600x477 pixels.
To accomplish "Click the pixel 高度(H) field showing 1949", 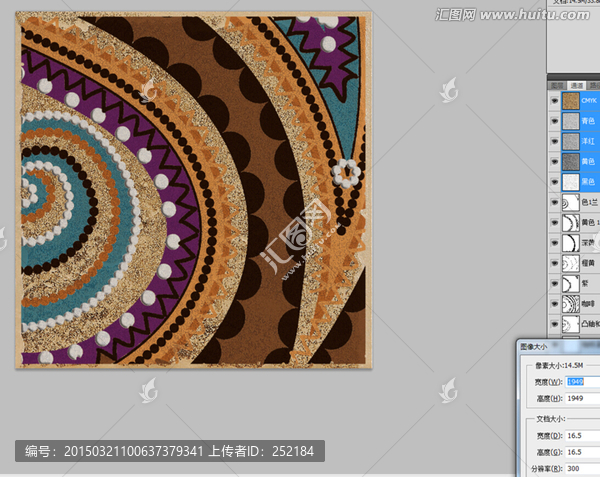I will click(583, 398).
